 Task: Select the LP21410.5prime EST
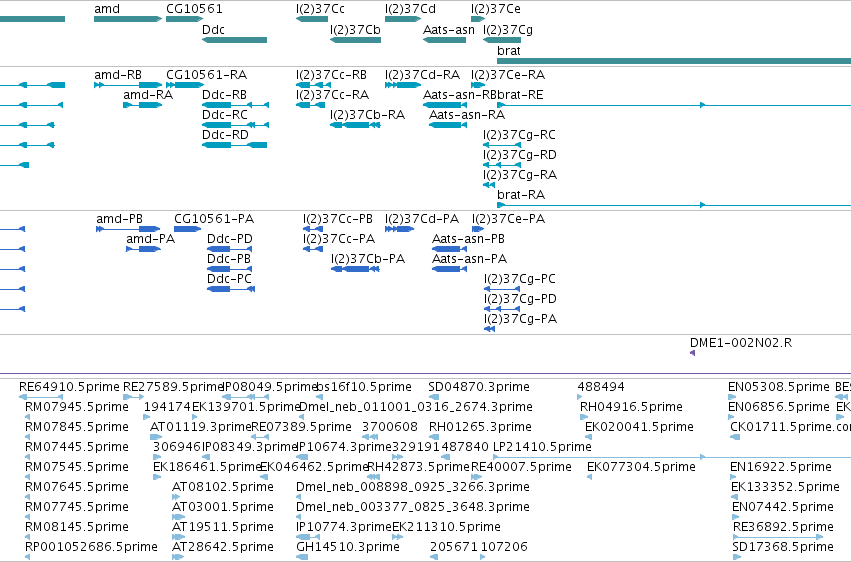[x=672, y=457]
